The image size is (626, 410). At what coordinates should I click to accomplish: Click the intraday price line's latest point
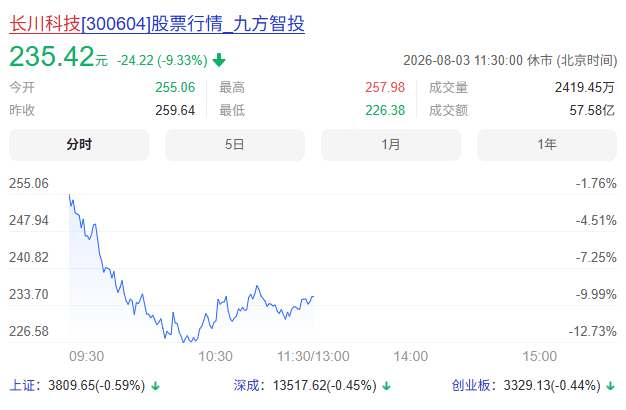[313, 297]
